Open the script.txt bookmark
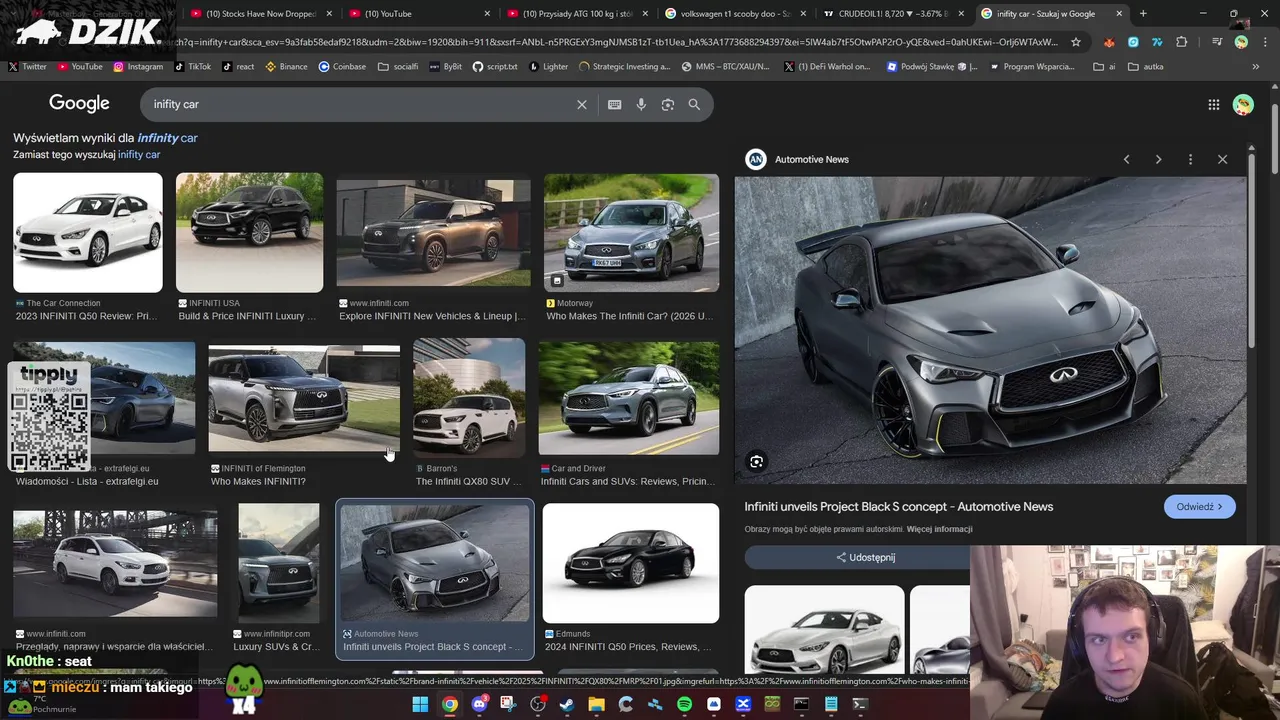 (x=494, y=66)
